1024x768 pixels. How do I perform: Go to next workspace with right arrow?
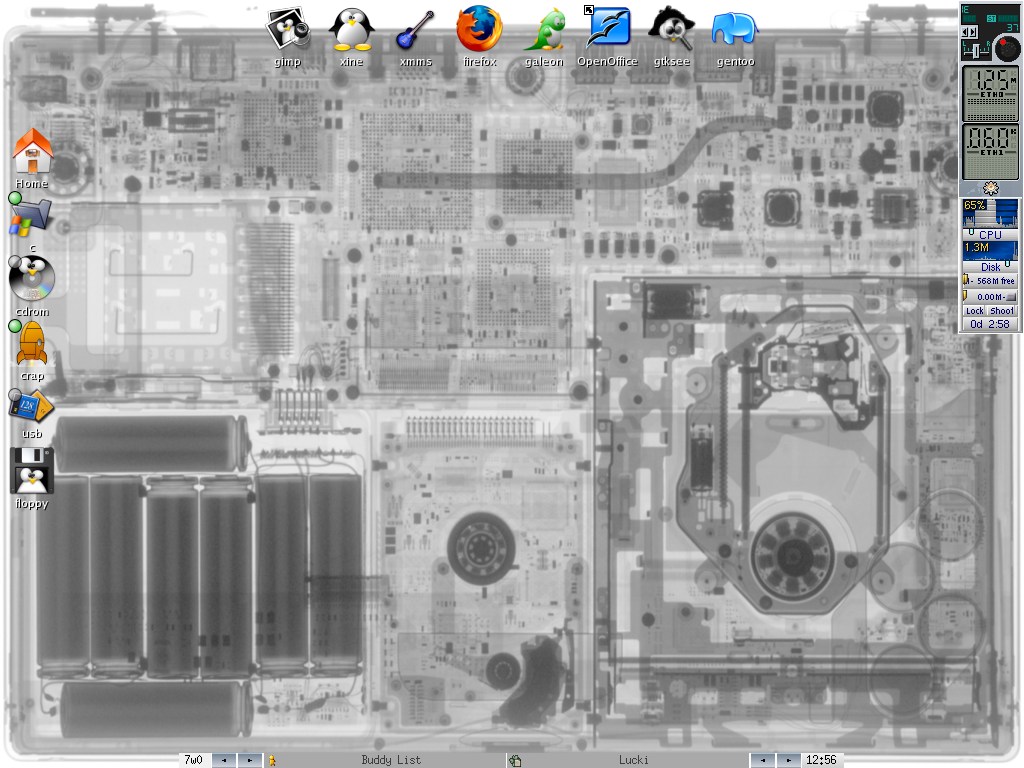point(250,760)
